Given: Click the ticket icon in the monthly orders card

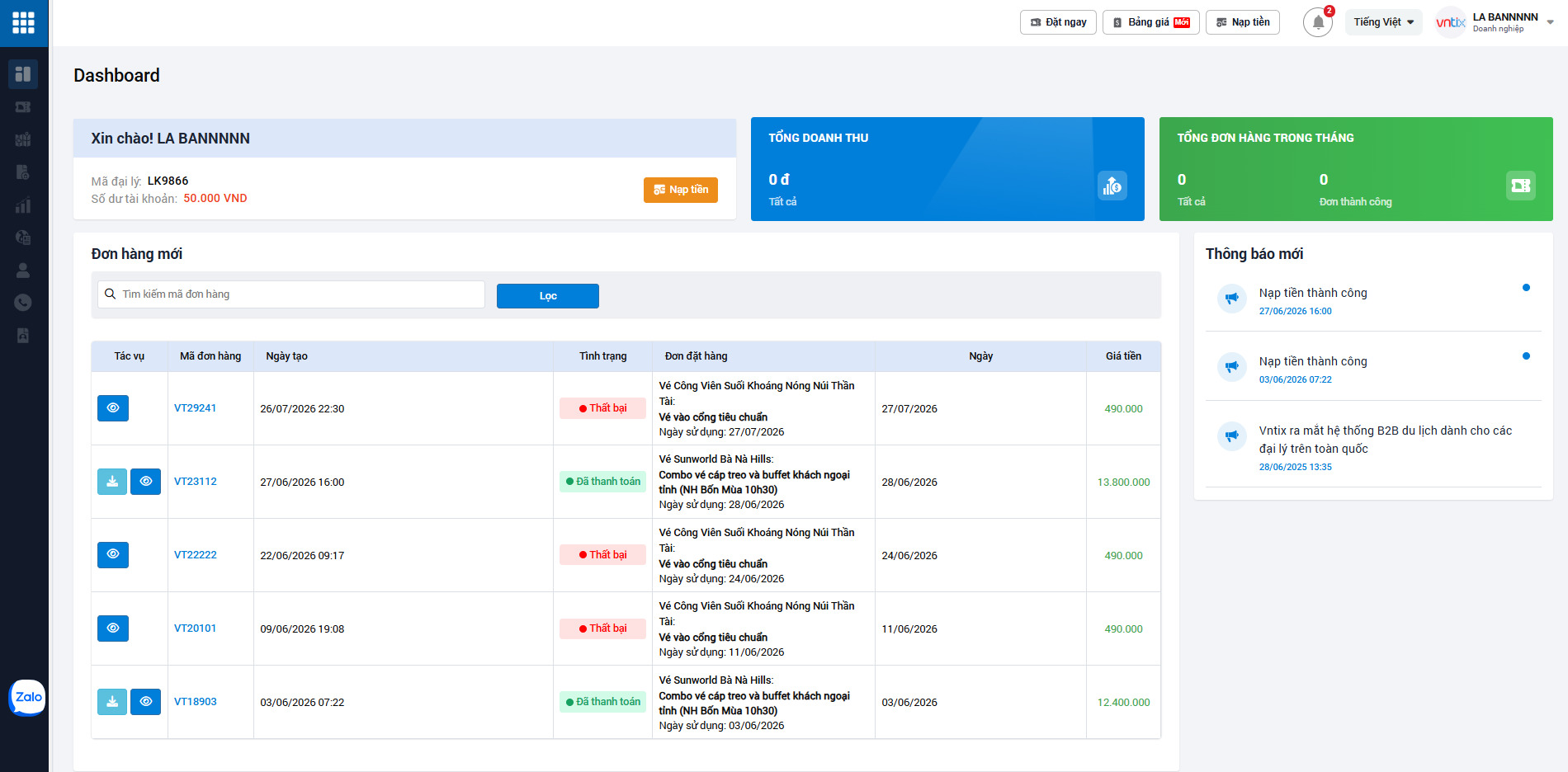Looking at the screenshot, I should click(x=1521, y=186).
